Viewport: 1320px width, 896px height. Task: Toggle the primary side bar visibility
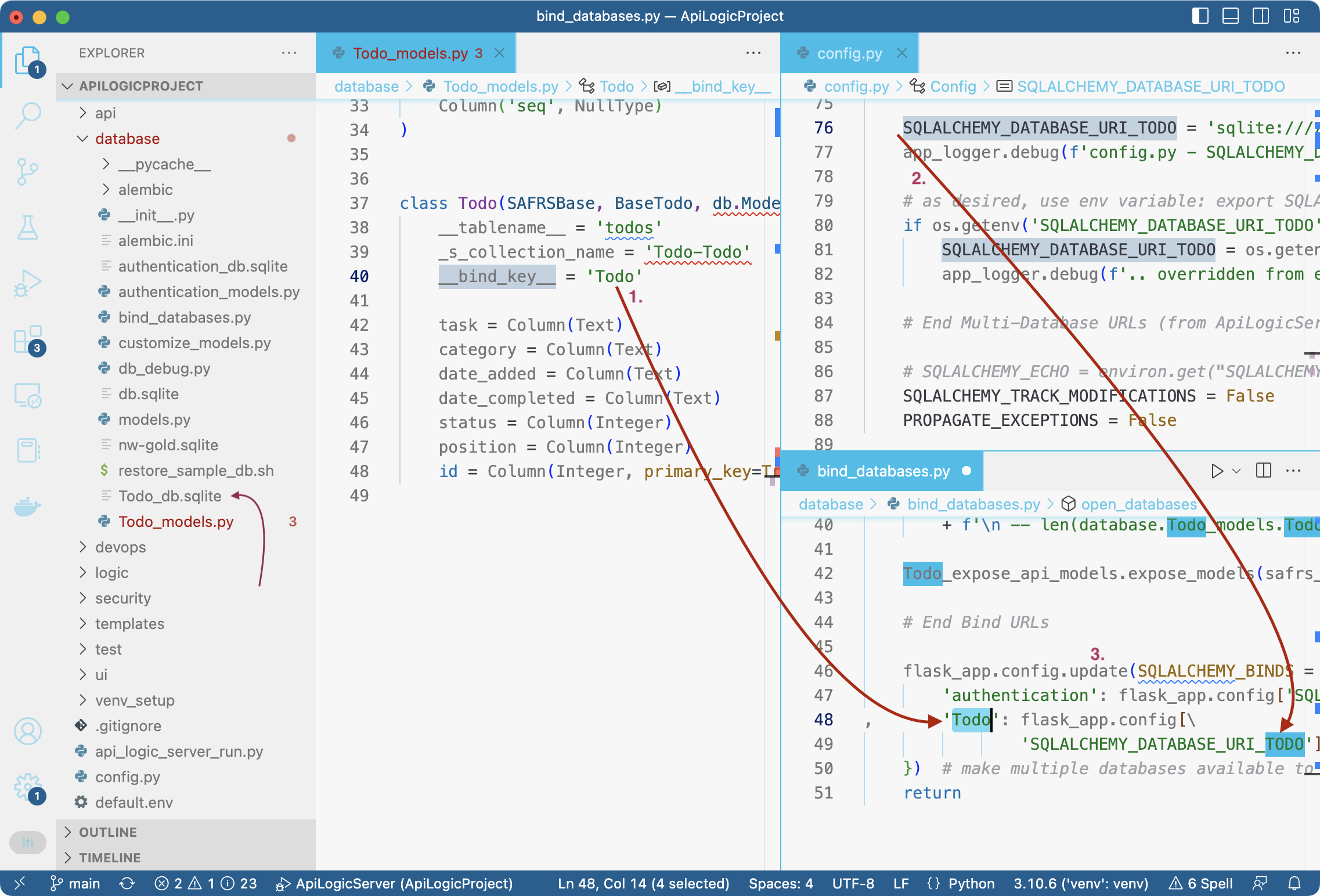click(x=1200, y=16)
